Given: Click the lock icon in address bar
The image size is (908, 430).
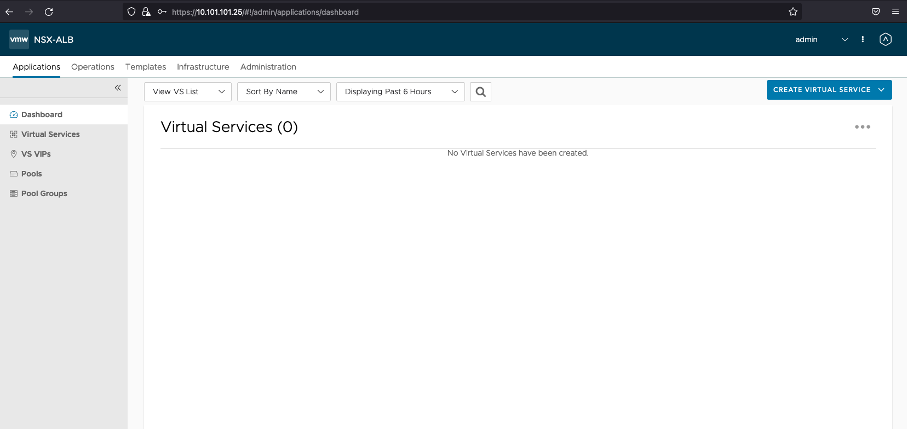Looking at the screenshot, I should [146, 12].
